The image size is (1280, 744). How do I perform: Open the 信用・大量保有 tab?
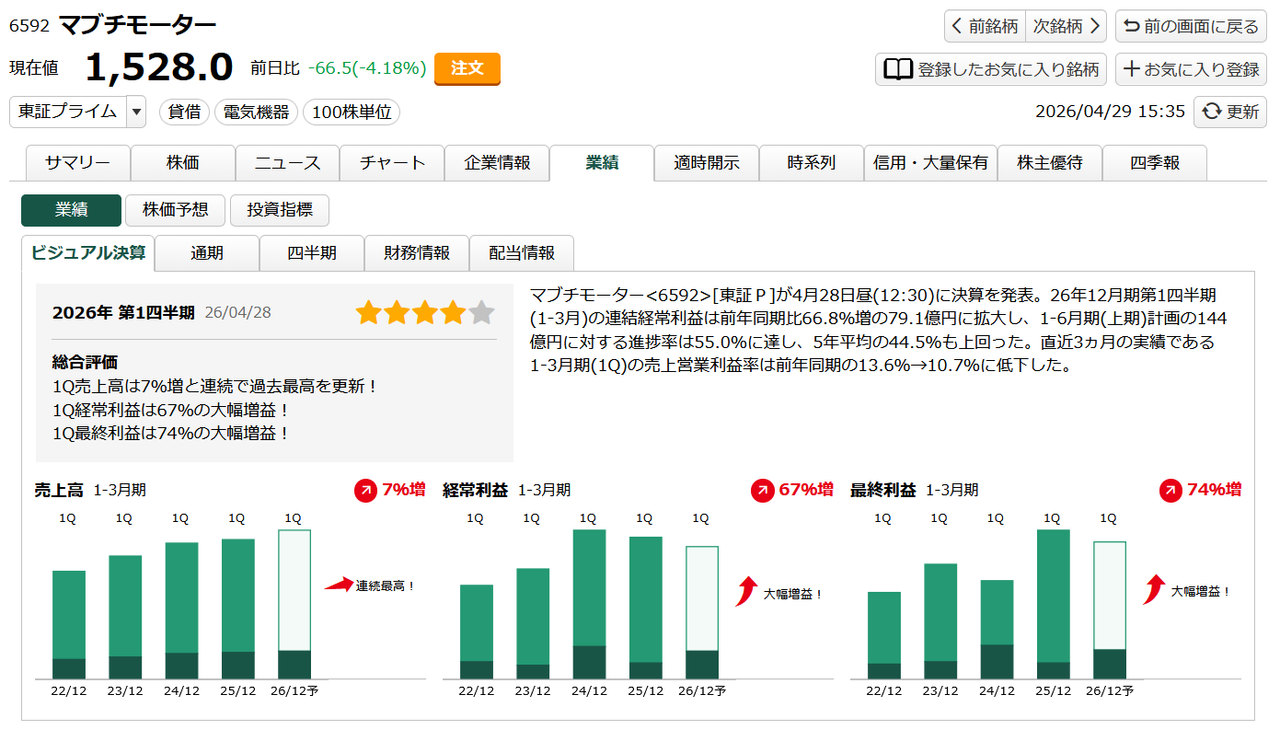pyautogui.click(x=930, y=163)
